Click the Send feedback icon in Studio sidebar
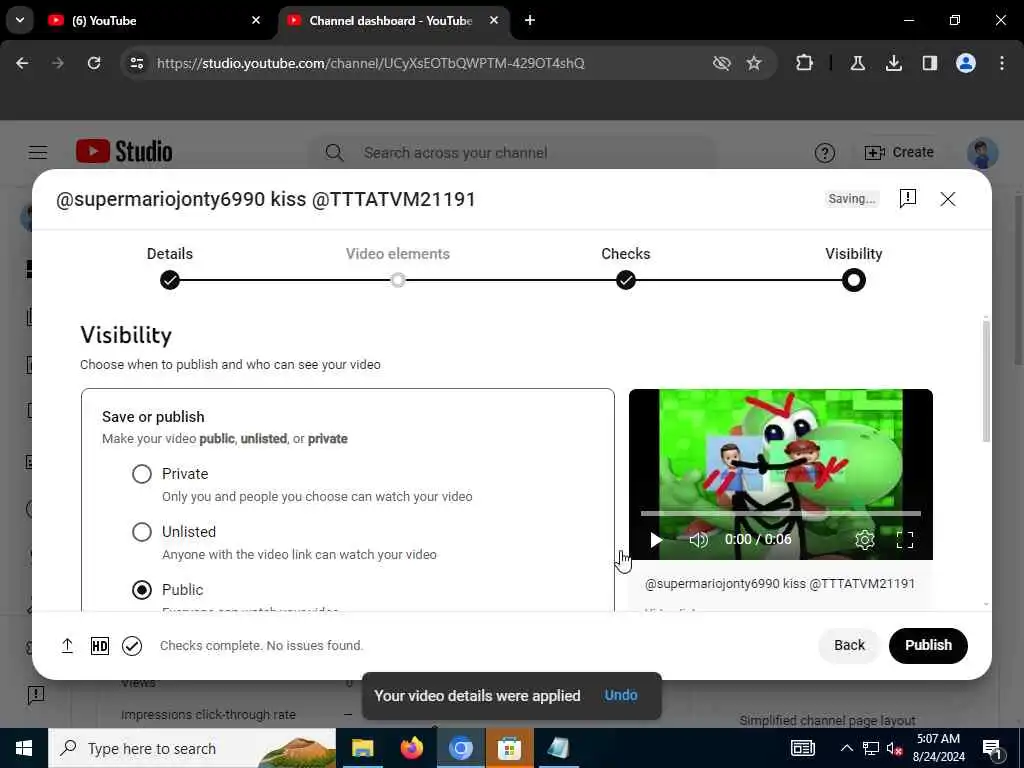The width and height of the screenshot is (1024, 768). click(35, 694)
